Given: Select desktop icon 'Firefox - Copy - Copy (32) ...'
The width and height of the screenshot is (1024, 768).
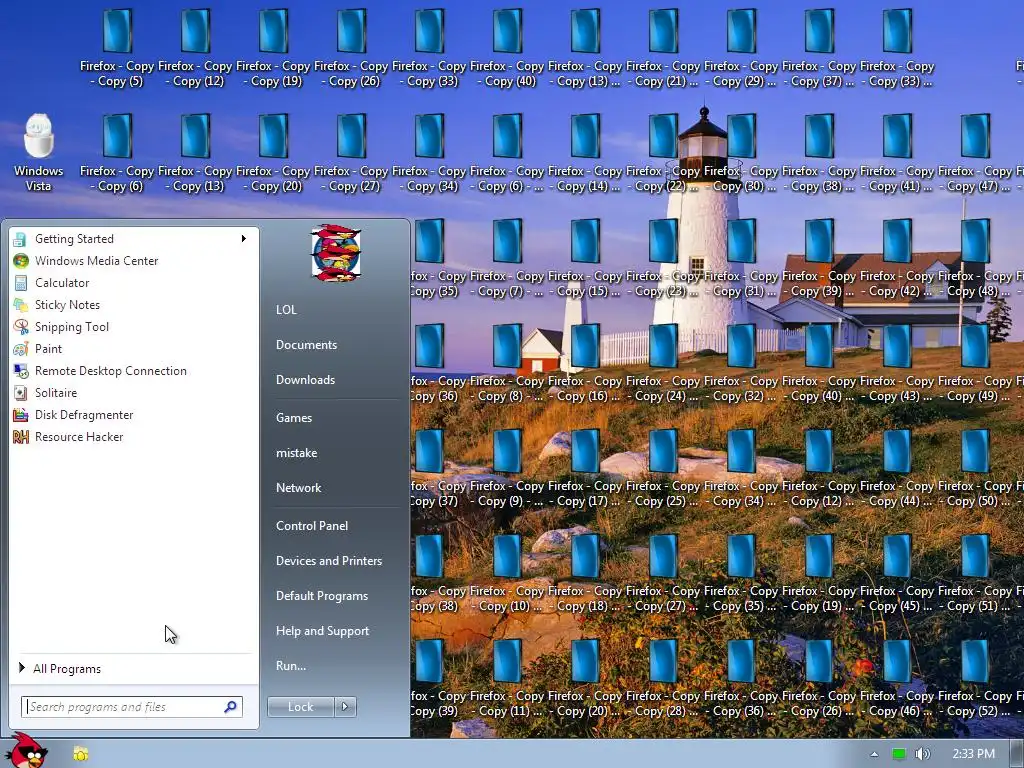Looking at the screenshot, I should tap(741, 364).
